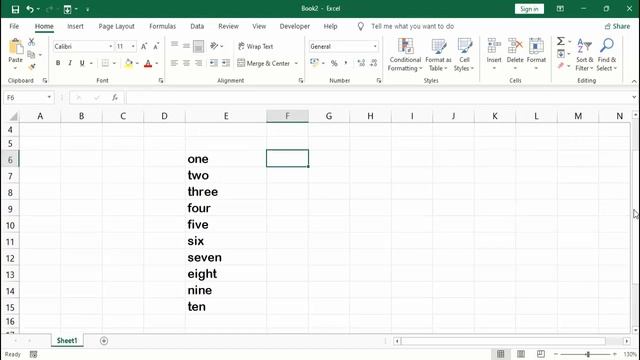Click the Save icon in the title bar
Viewport: 640px width, 360px height.
15,9
